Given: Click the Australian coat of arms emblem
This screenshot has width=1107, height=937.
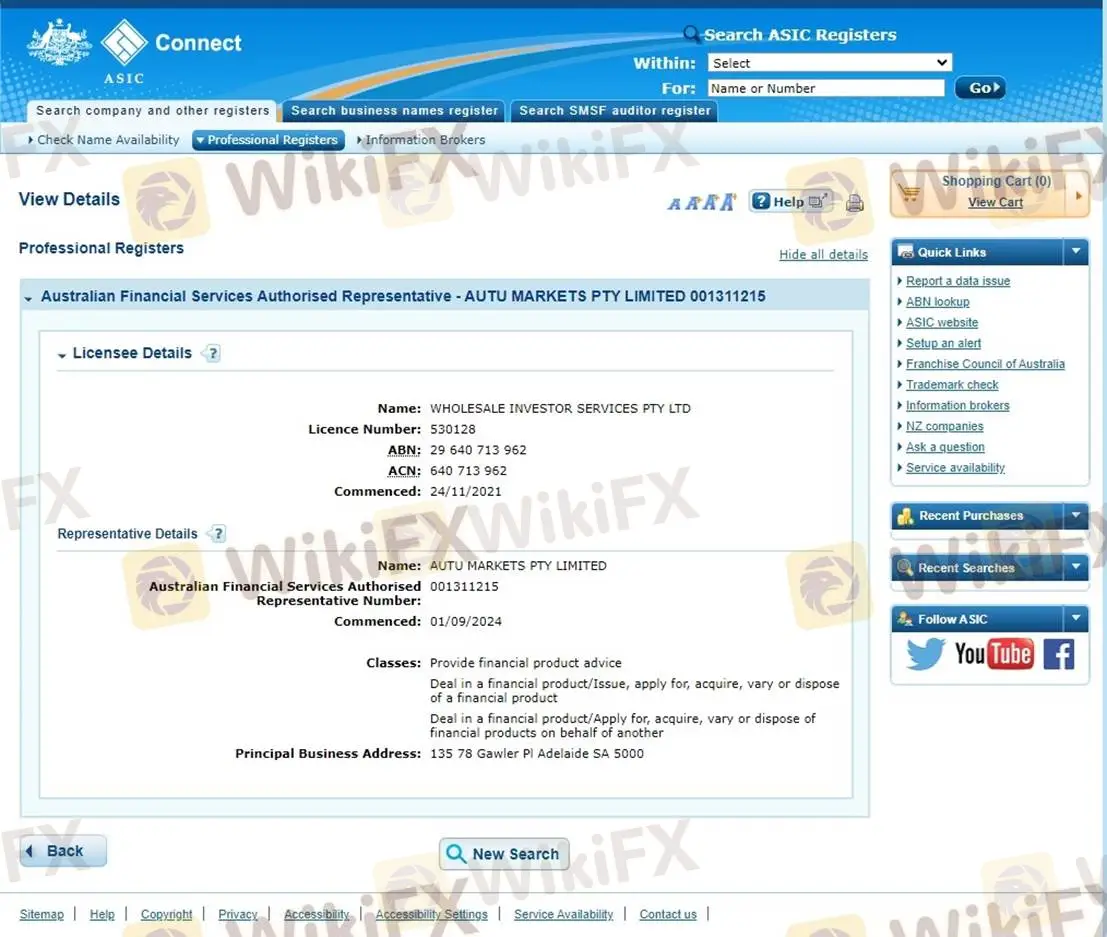Looking at the screenshot, I should [x=59, y=42].
